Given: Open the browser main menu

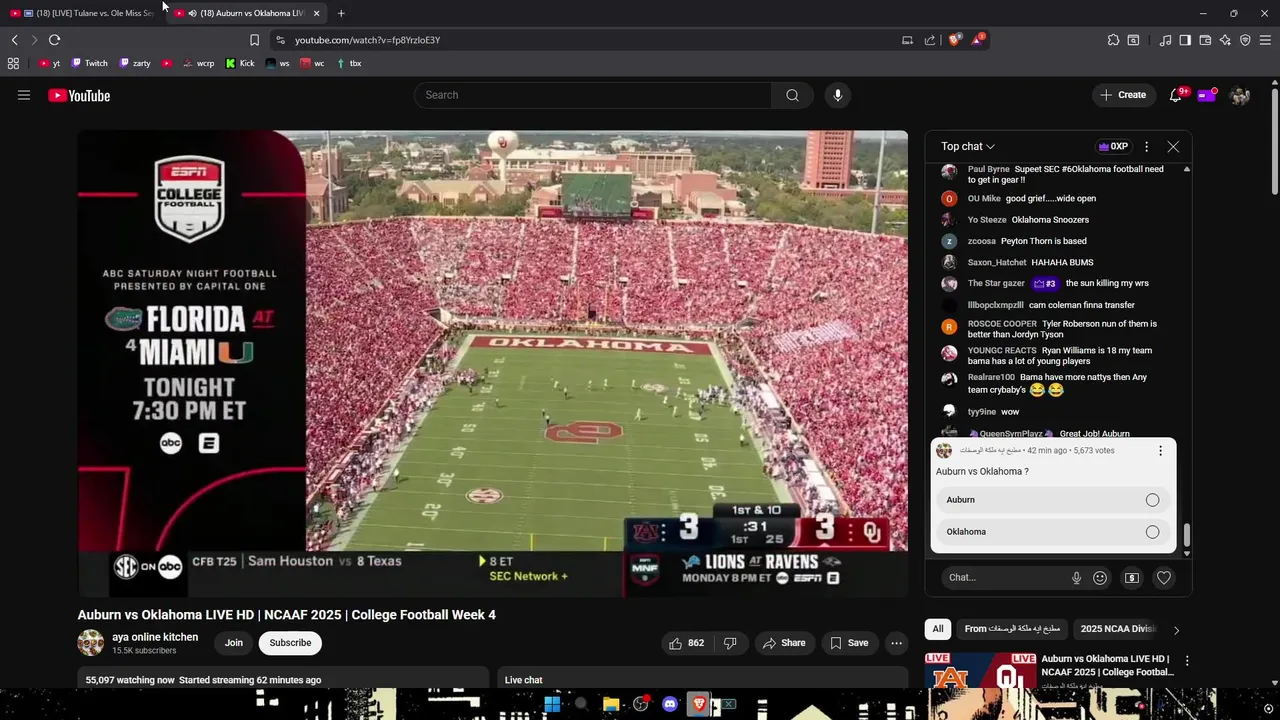Looking at the screenshot, I should (1266, 40).
